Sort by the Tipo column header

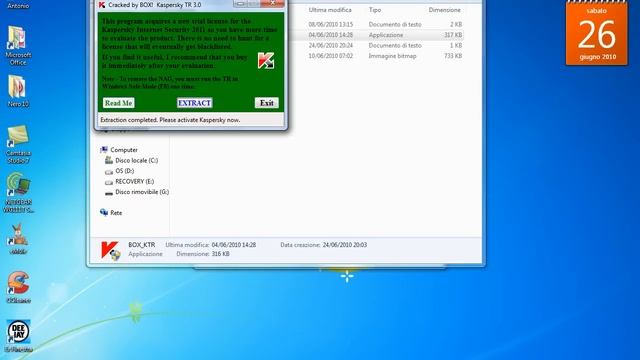tap(375, 10)
